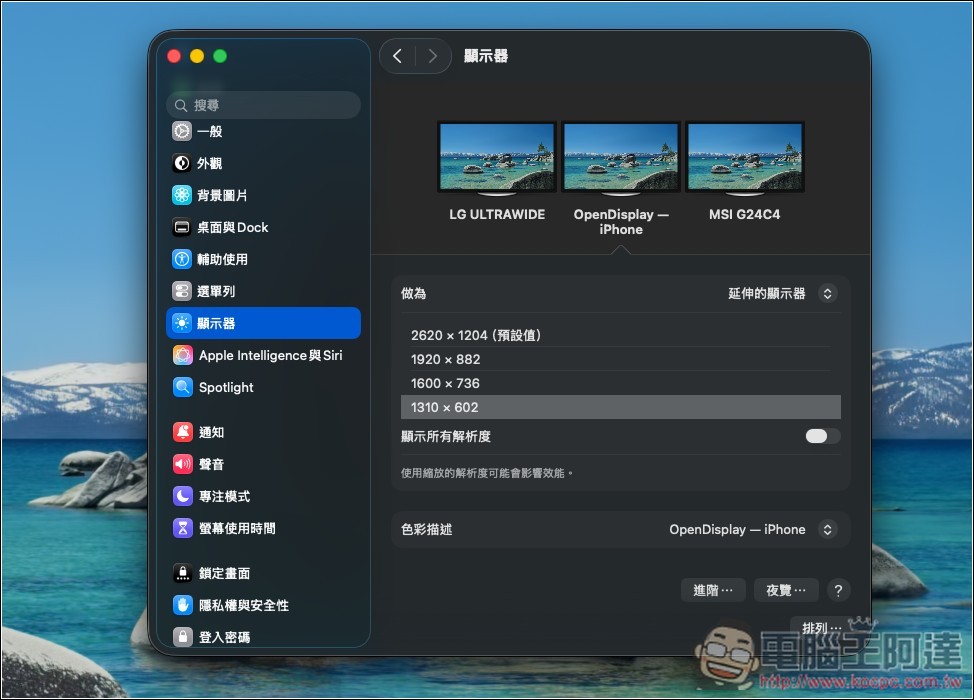Select the 選單列 menu bar icon
This screenshot has height=700, width=974.
tap(182, 291)
